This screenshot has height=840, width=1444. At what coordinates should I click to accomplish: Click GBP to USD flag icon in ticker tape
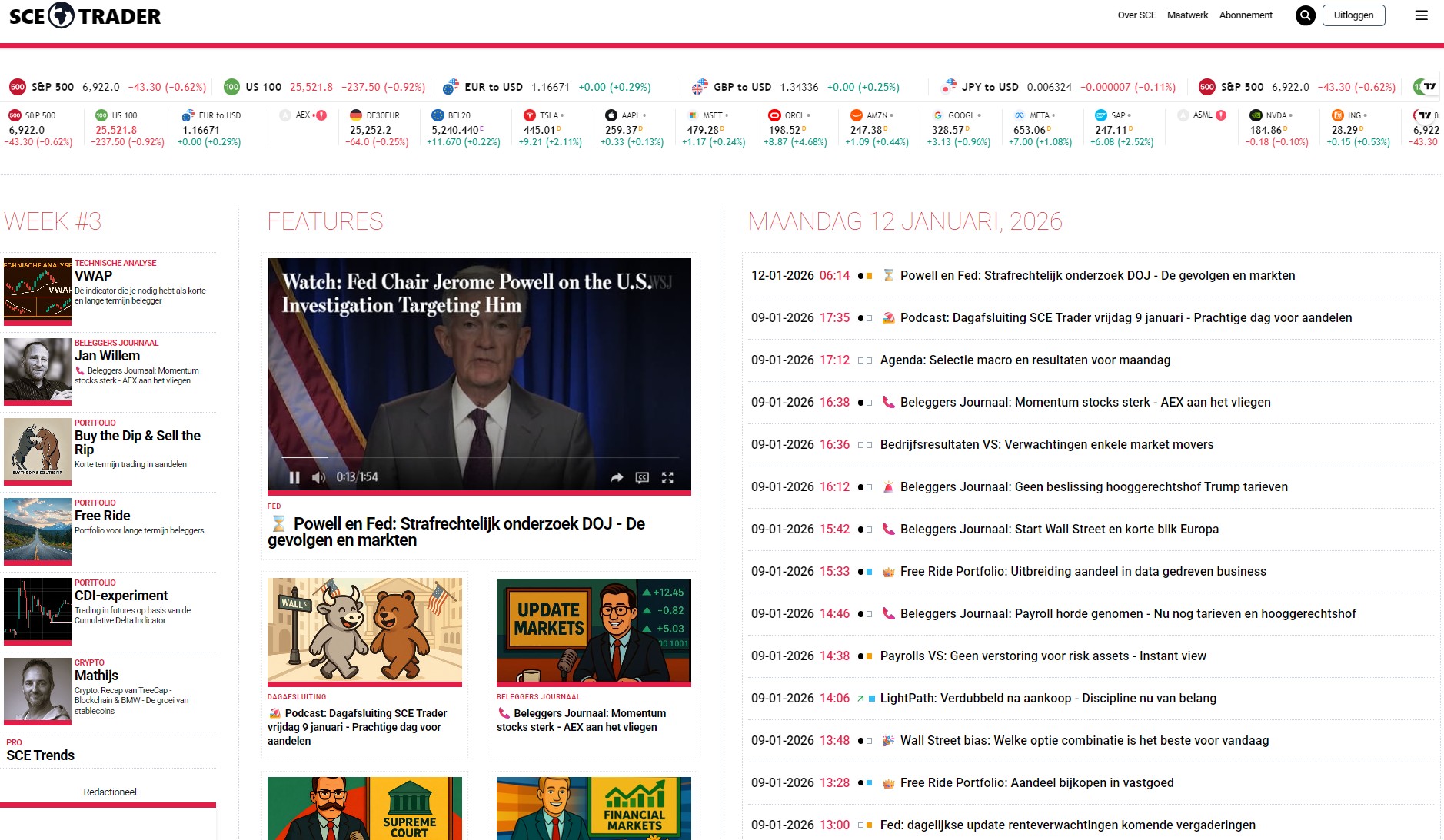click(x=699, y=87)
